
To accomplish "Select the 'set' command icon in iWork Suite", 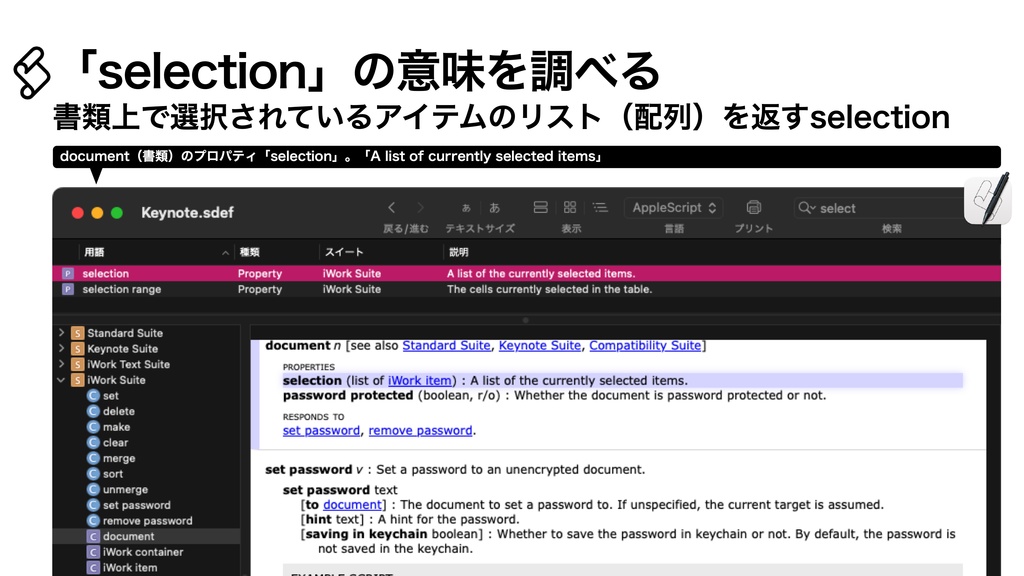I will [92, 396].
